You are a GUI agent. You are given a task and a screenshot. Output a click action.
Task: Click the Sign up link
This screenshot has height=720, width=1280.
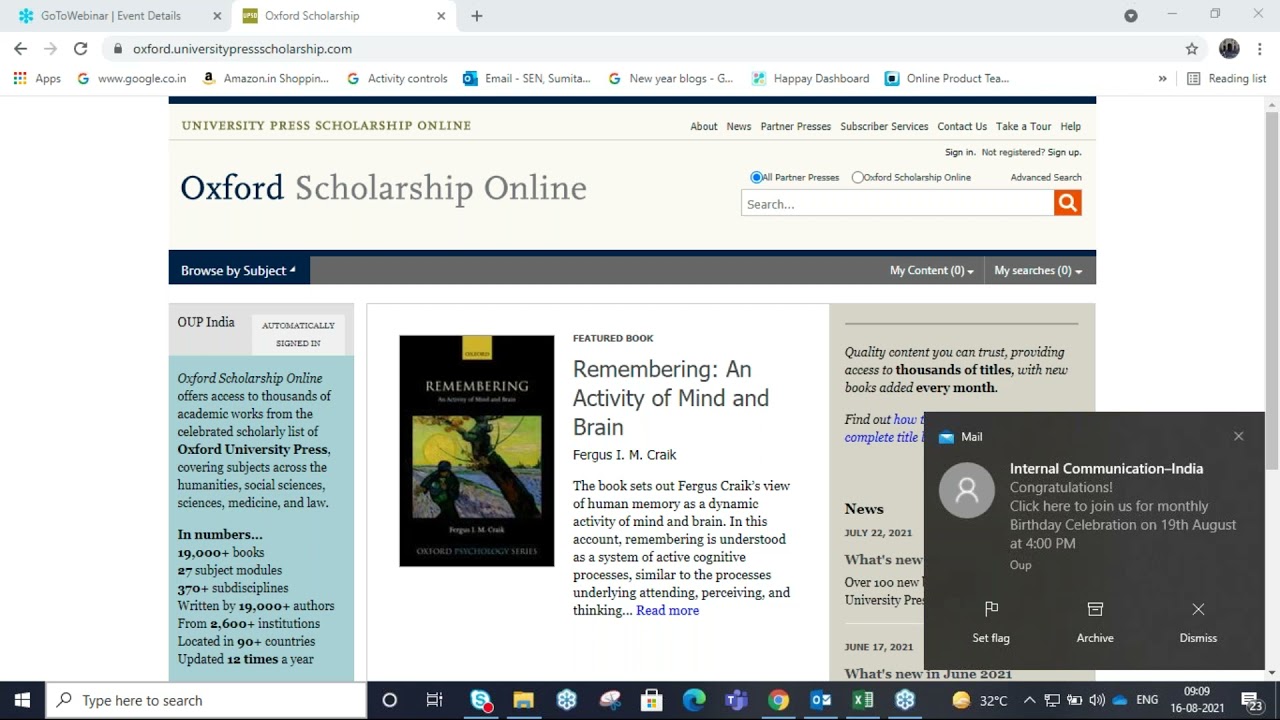tap(1064, 152)
